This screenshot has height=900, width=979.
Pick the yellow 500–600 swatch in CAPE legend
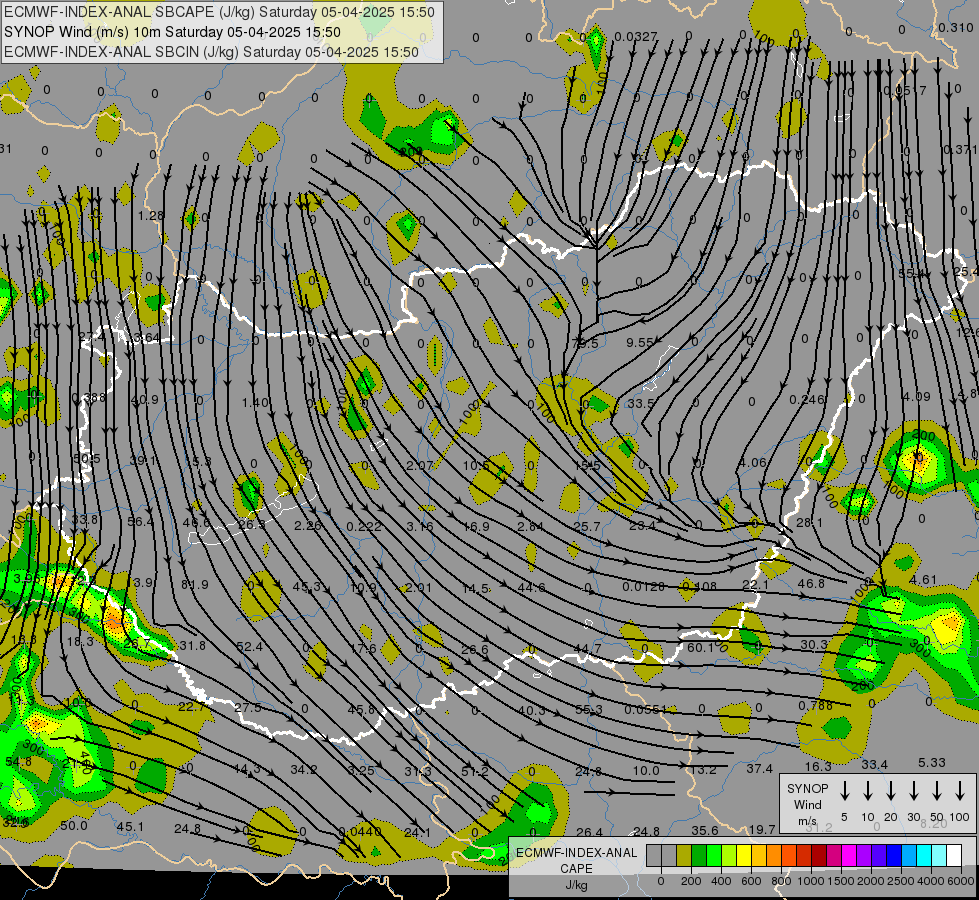744,856
